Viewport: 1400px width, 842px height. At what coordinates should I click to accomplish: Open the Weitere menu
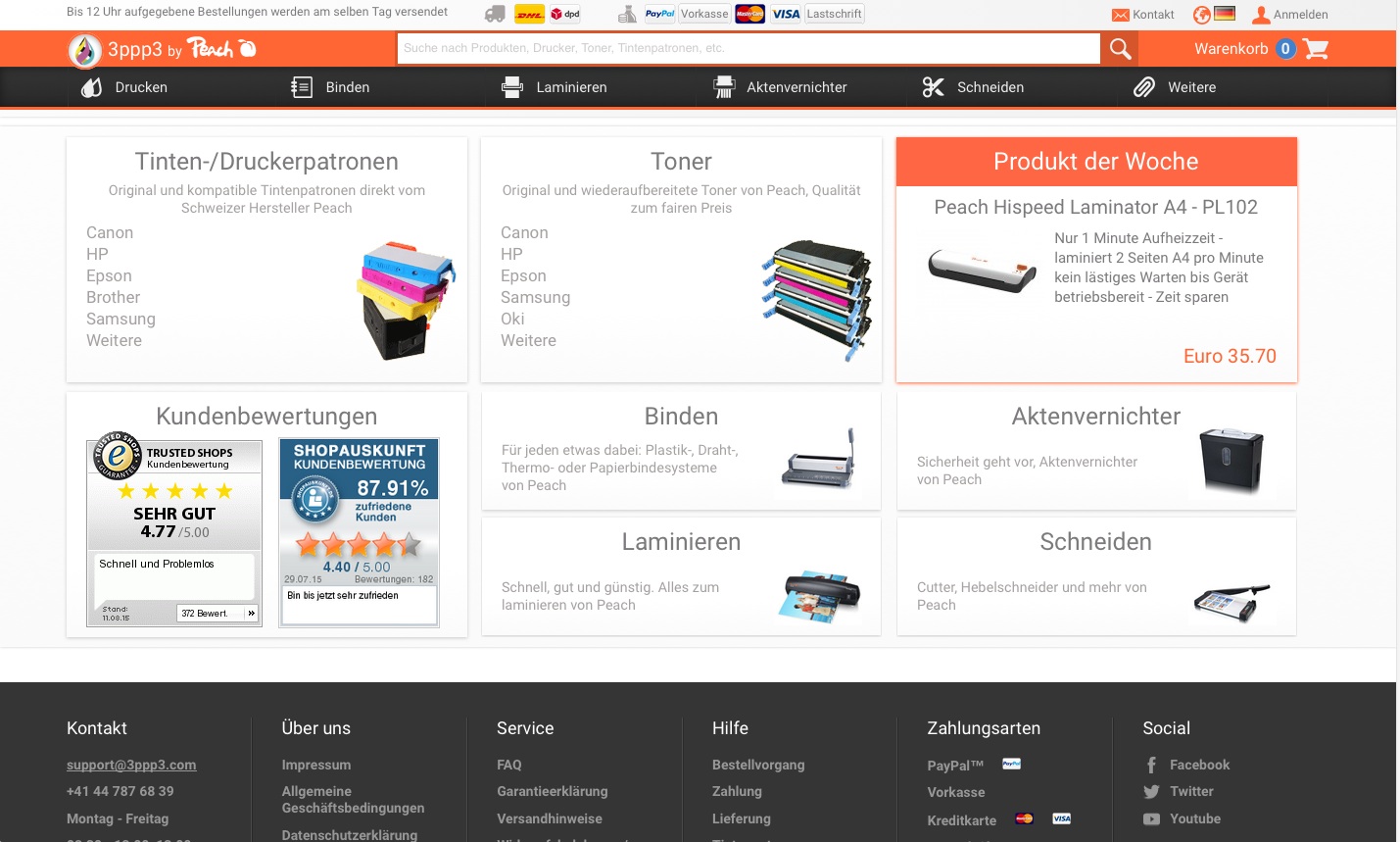coord(1191,87)
